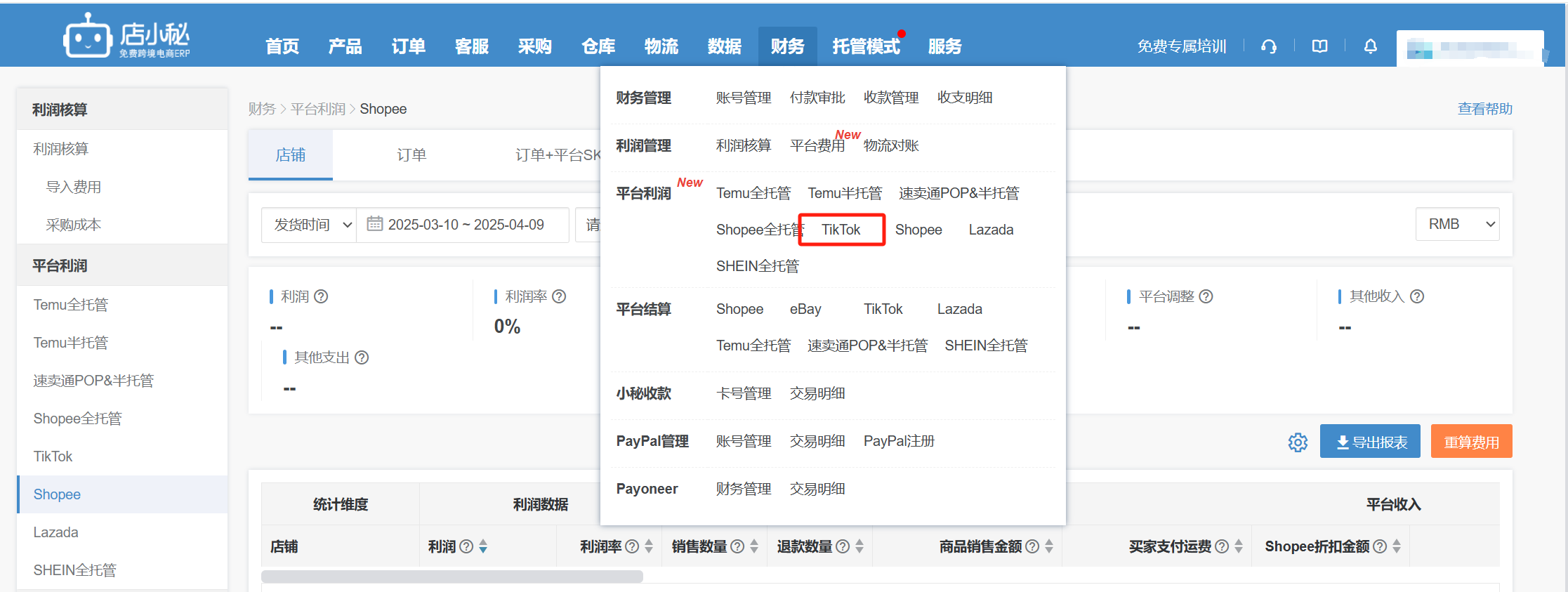
Task: Sort table by 买家支付运费 column arrows
Action: tap(1239, 546)
